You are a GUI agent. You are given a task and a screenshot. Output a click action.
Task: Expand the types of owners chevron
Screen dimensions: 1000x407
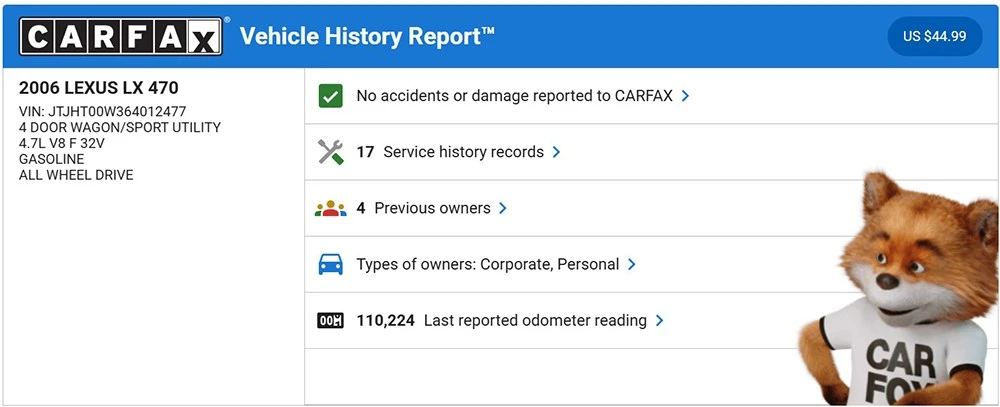tap(631, 264)
